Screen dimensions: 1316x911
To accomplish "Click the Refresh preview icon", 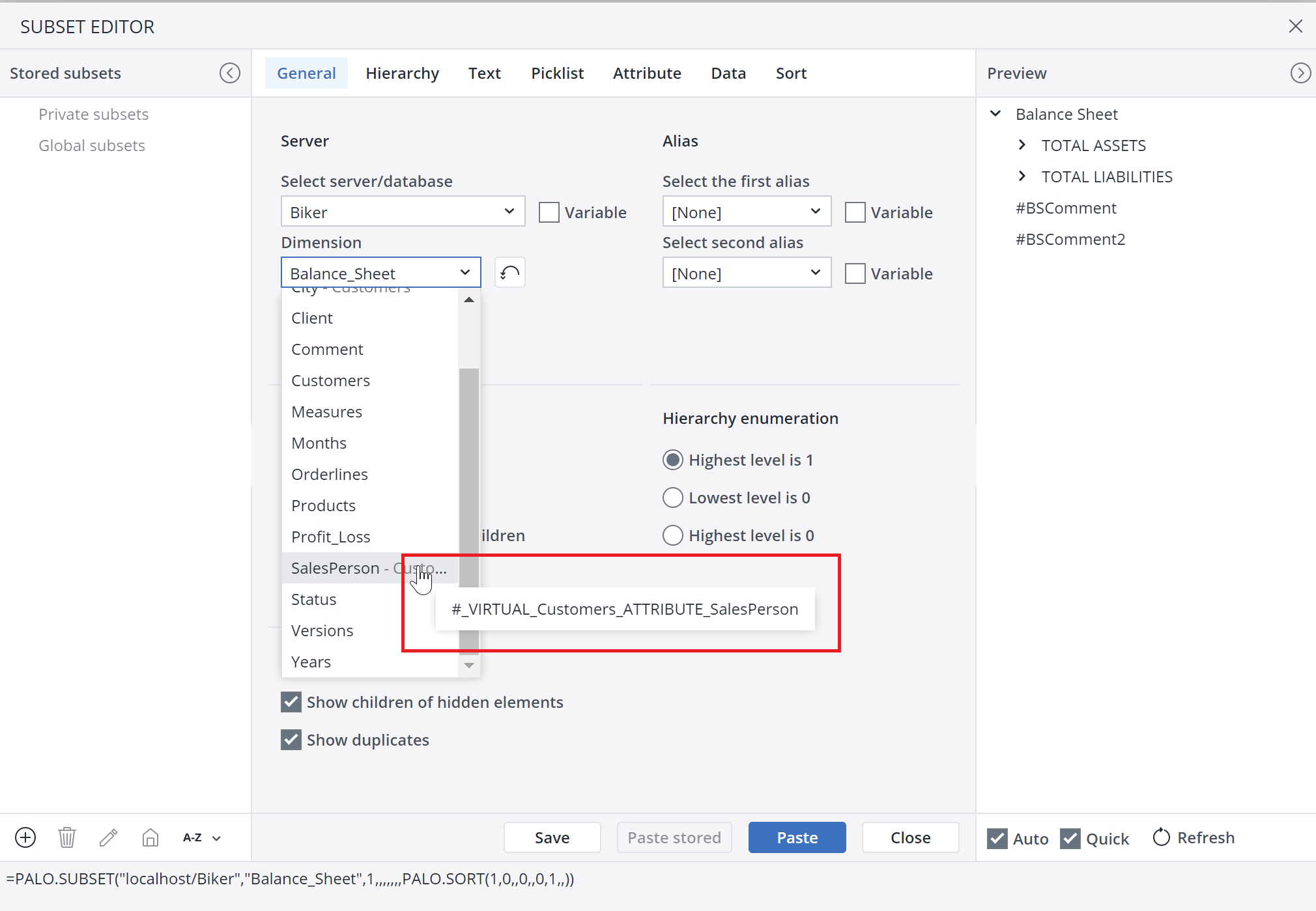I will point(1162,837).
